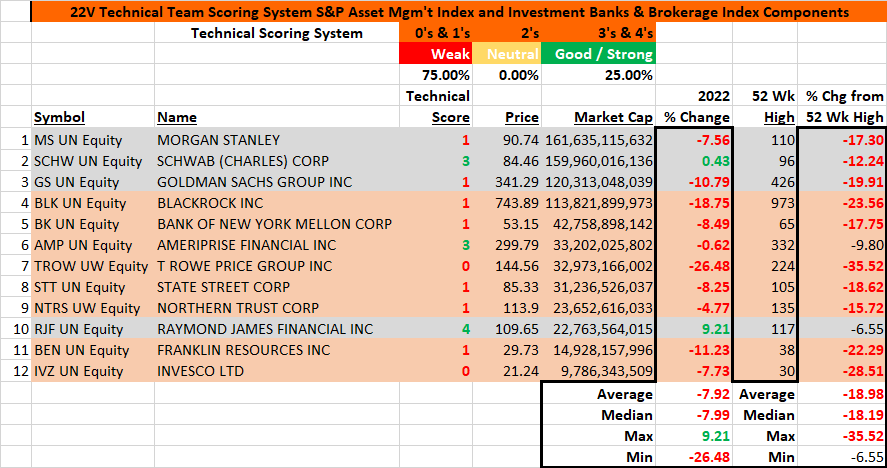Click the 2022 median value -7.99
The width and height of the screenshot is (887, 468).
coord(694,415)
